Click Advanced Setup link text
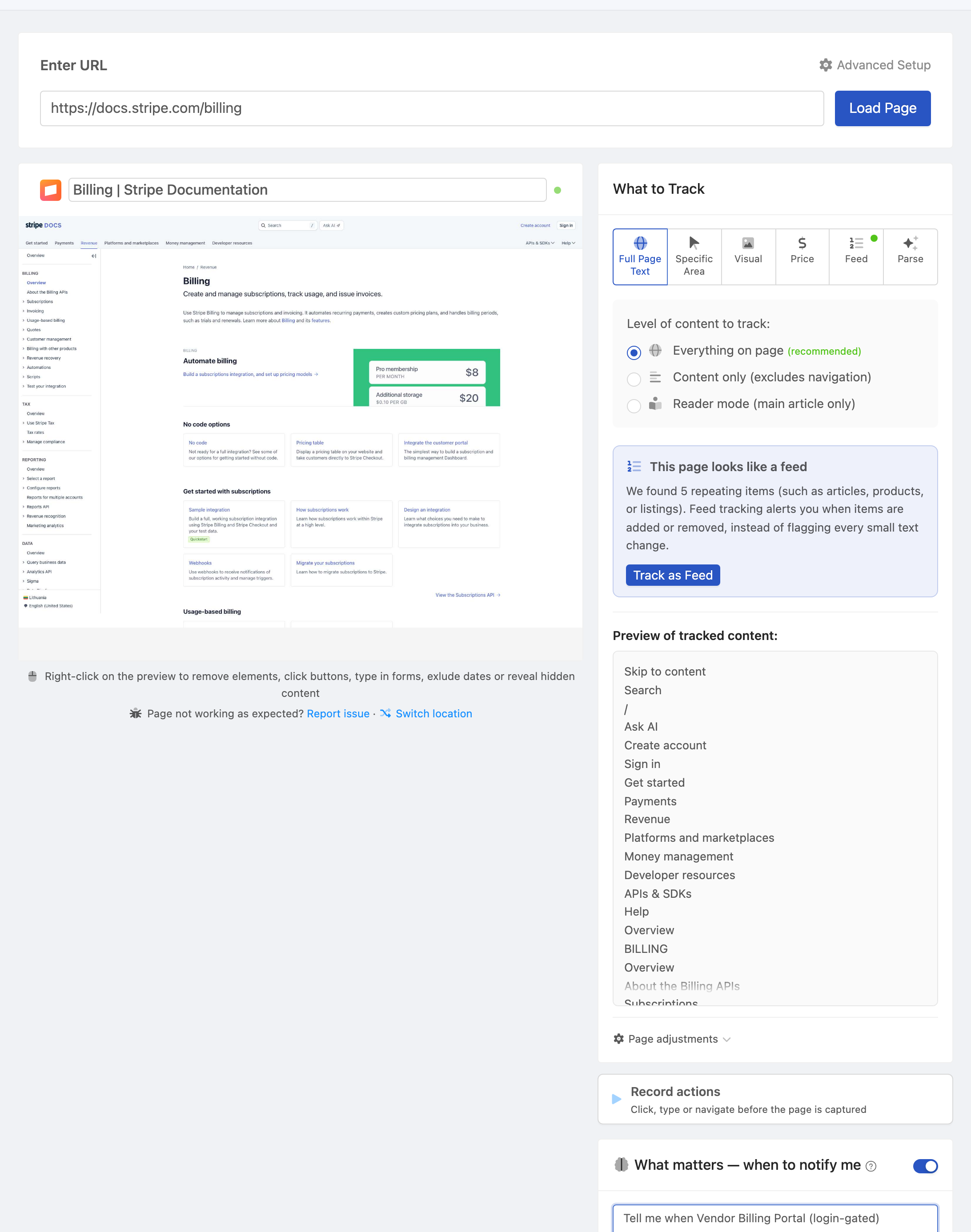The image size is (971, 1232). pos(883,65)
